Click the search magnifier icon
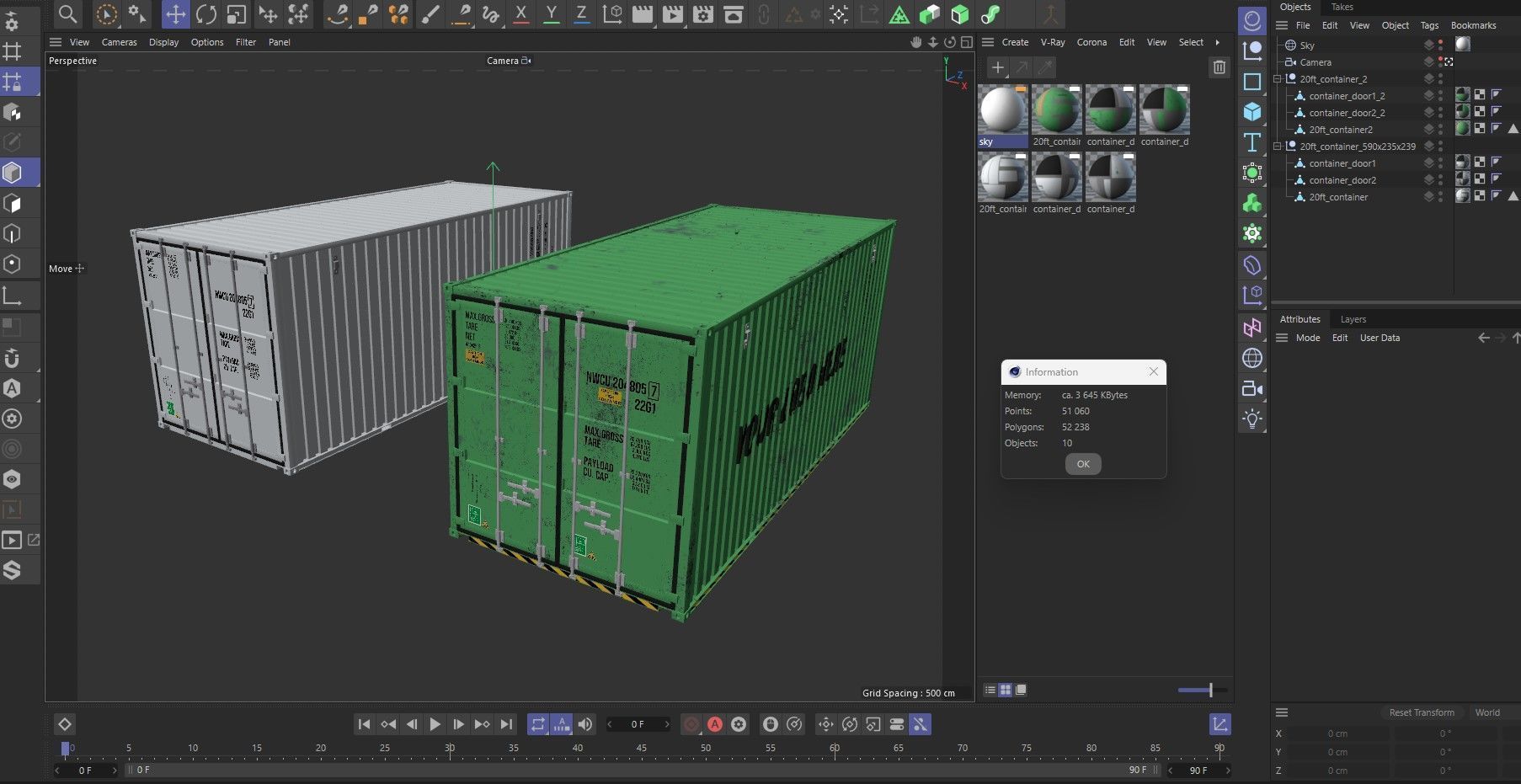Image resolution: width=1521 pixels, height=784 pixels. [x=68, y=14]
